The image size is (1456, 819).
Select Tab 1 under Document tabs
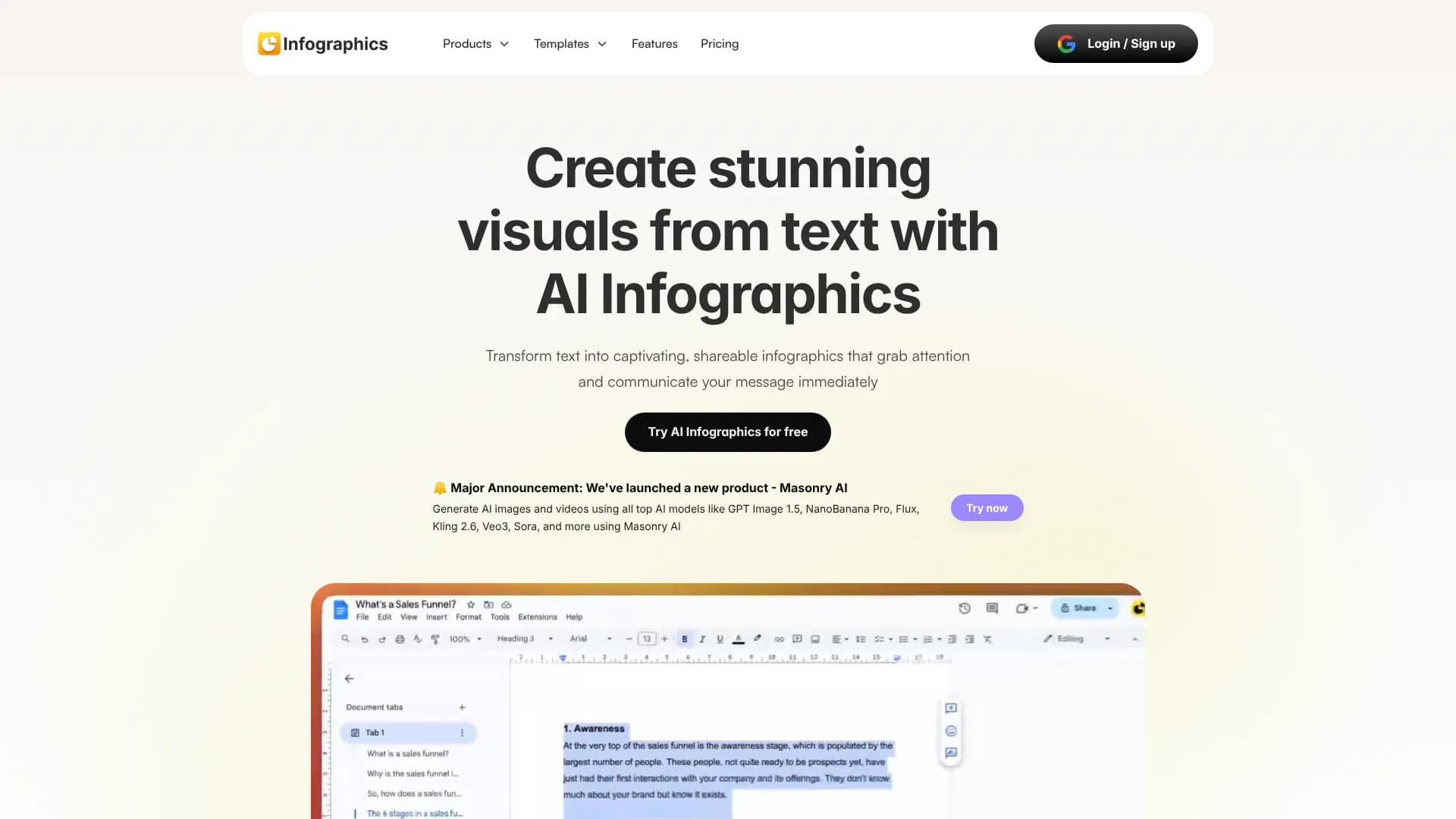point(377,733)
